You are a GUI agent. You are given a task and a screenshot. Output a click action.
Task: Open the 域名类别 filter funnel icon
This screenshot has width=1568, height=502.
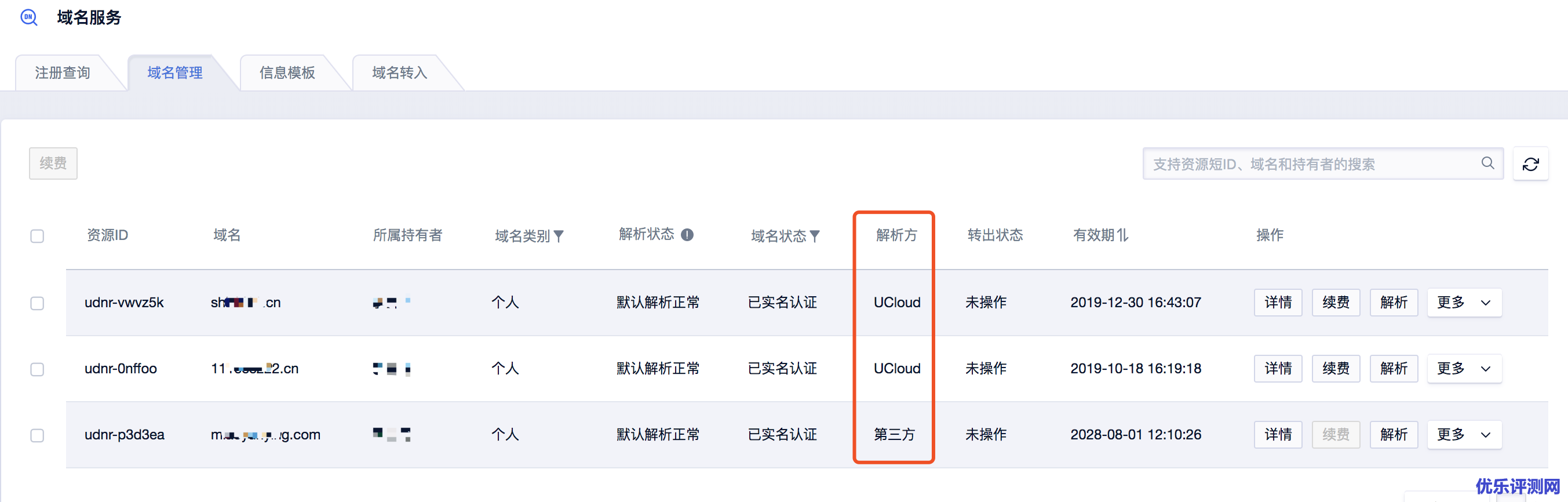[559, 237]
